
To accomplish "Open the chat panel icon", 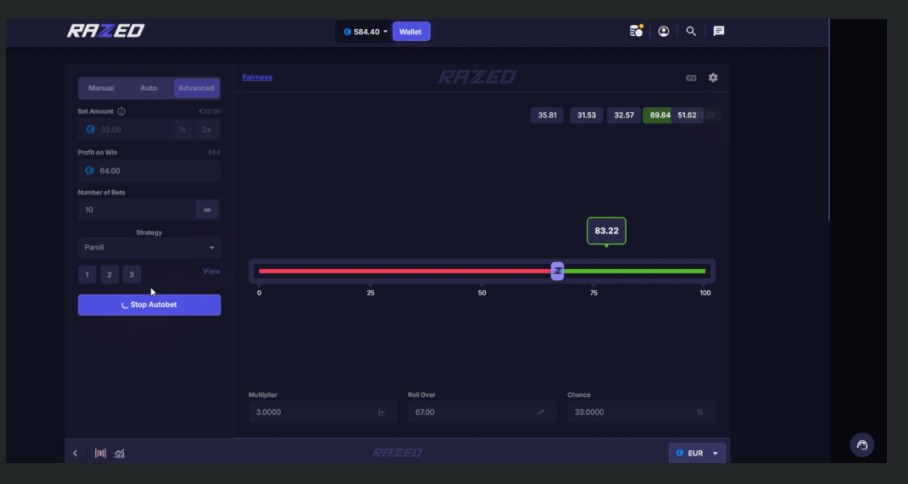I will 718,31.
